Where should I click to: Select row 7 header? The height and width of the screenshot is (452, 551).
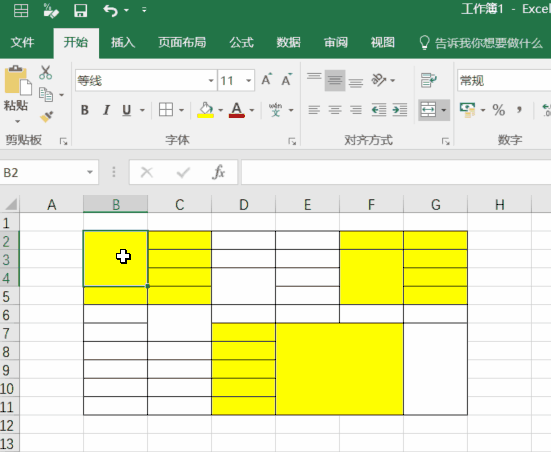point(9,332)
